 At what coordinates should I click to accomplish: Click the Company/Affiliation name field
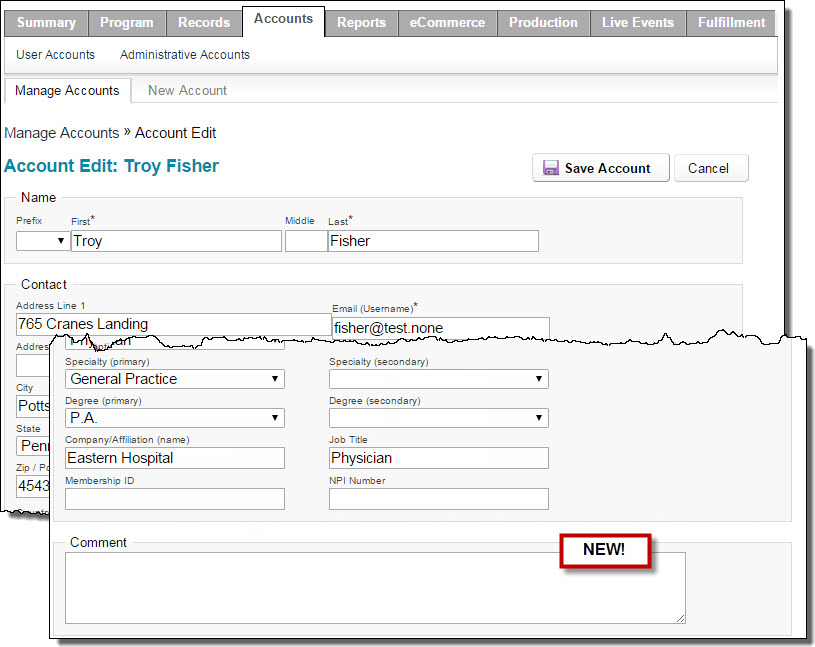coord(175,458)
